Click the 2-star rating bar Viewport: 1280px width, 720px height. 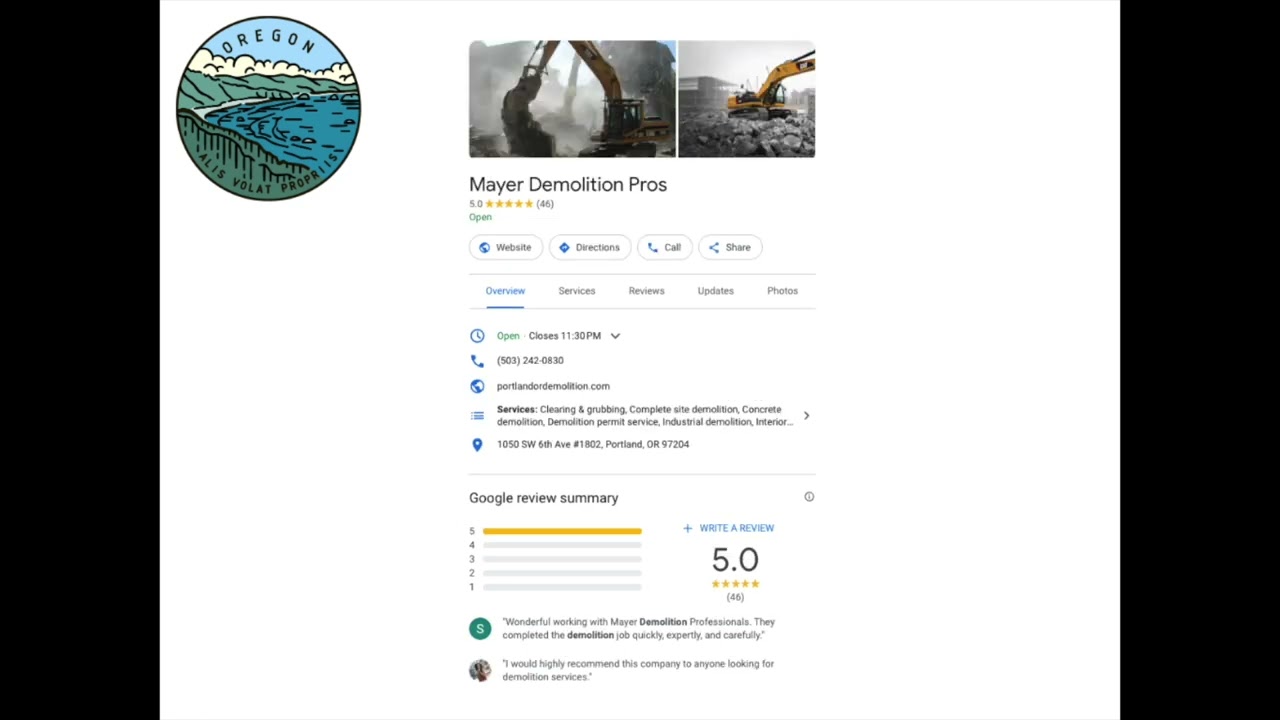click(x=562, y=573)
